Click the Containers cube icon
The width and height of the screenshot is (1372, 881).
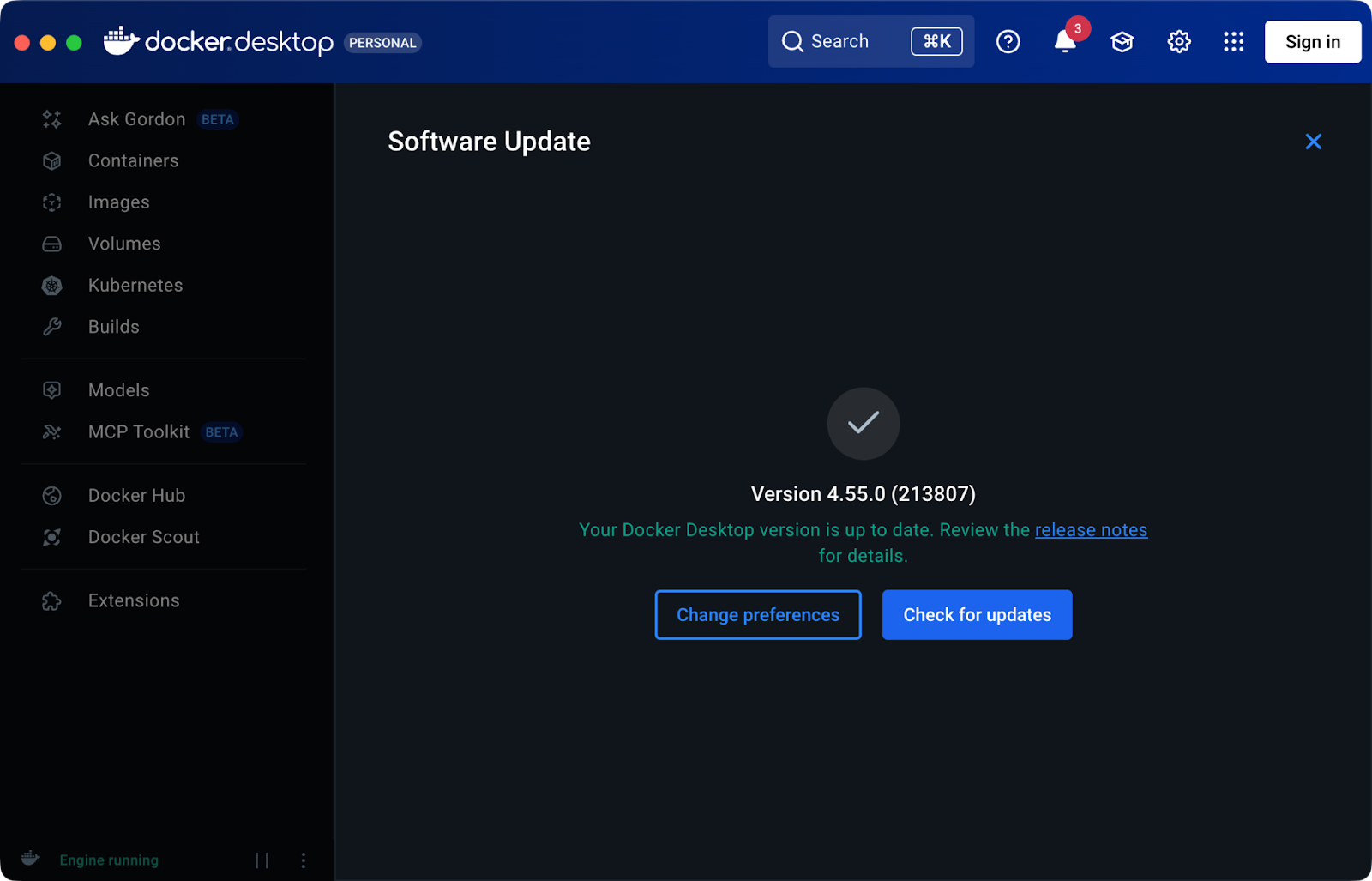[x=52, y=160]
